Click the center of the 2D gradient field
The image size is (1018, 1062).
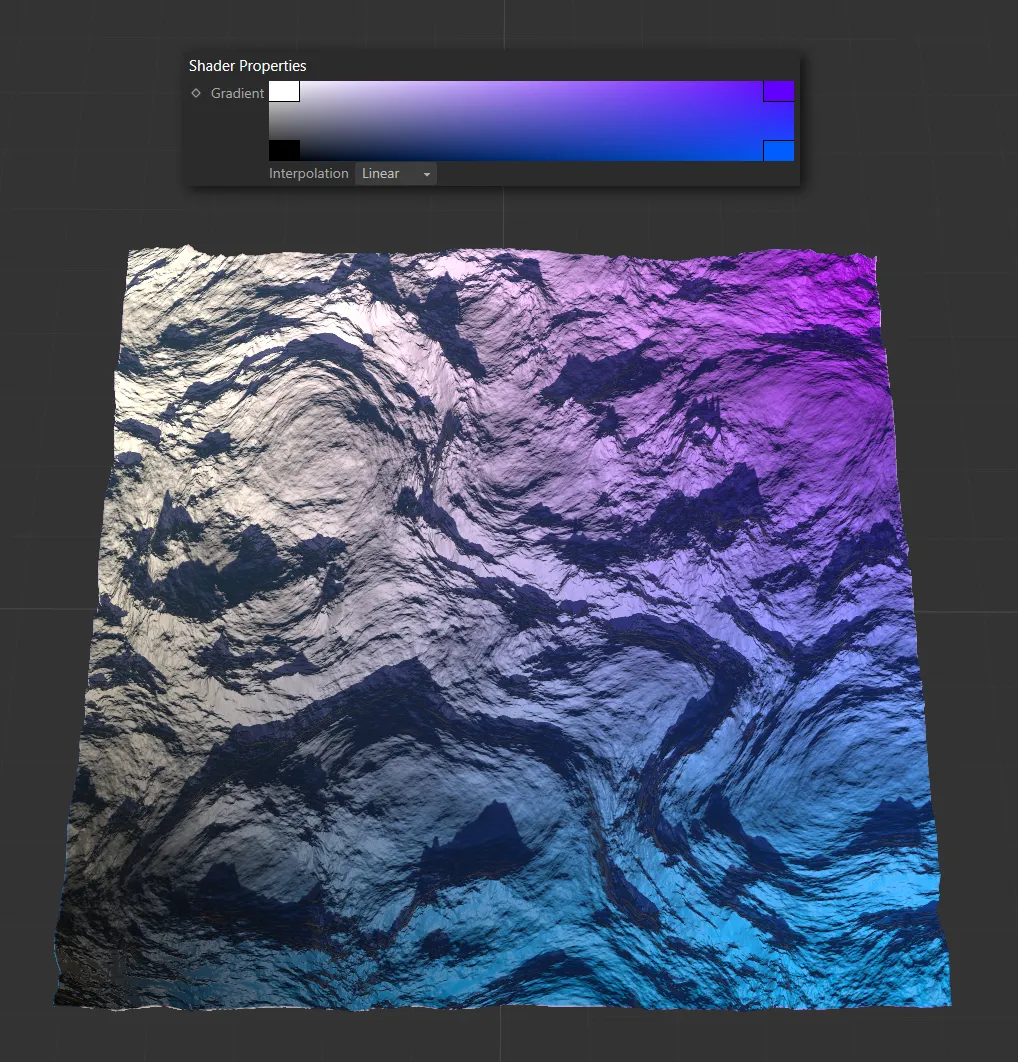530,120
